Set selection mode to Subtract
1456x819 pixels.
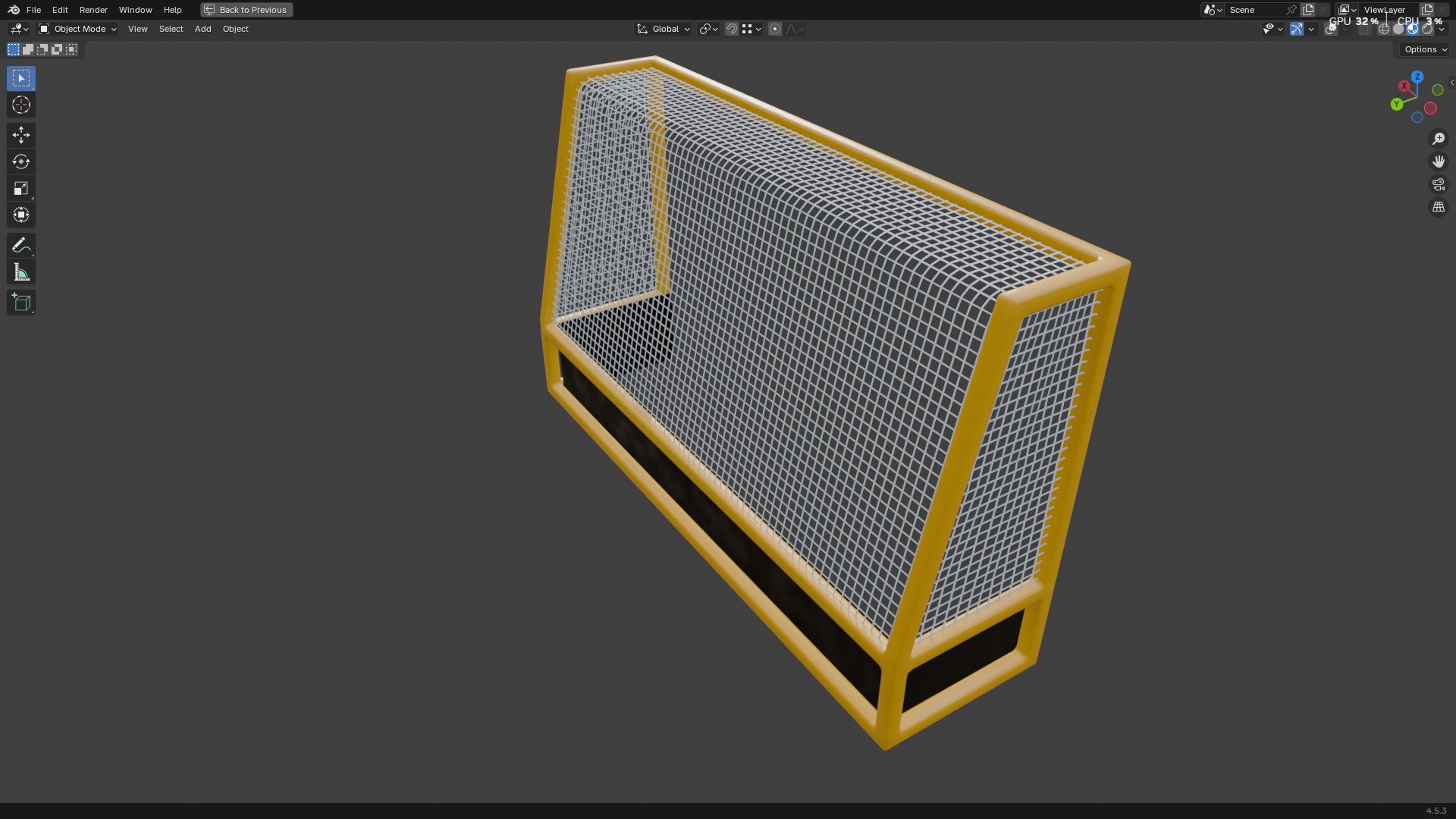[x=42, y=49]
